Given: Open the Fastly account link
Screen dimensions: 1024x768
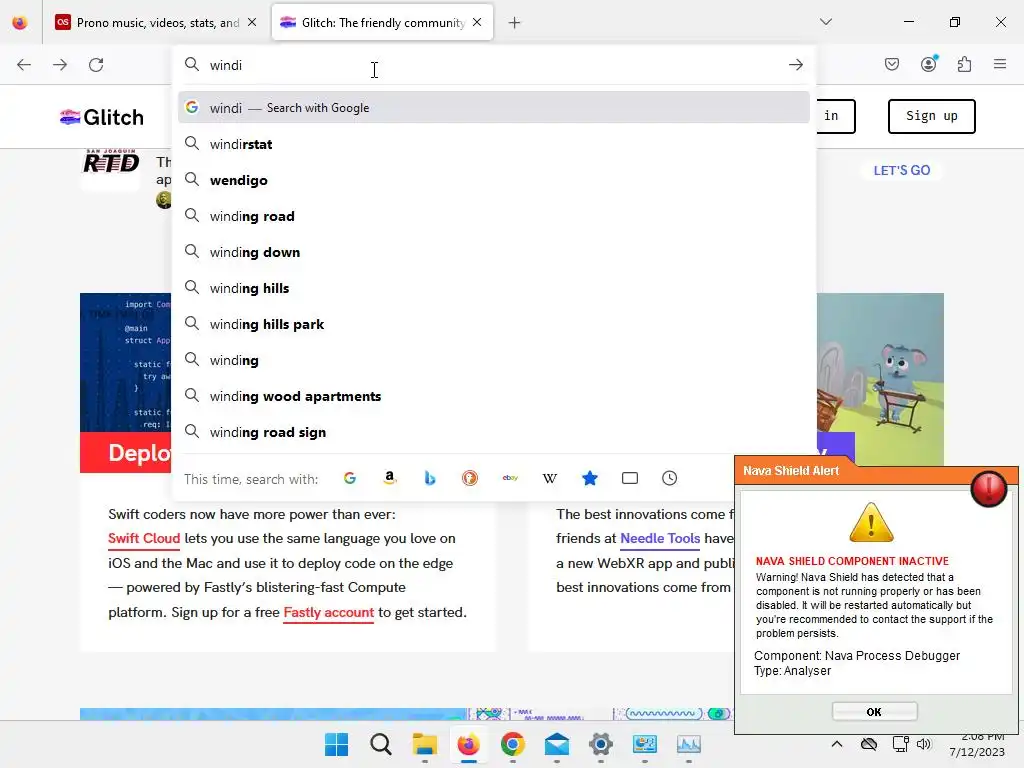Looking at the screenshot, I should [x=328, y=613].
